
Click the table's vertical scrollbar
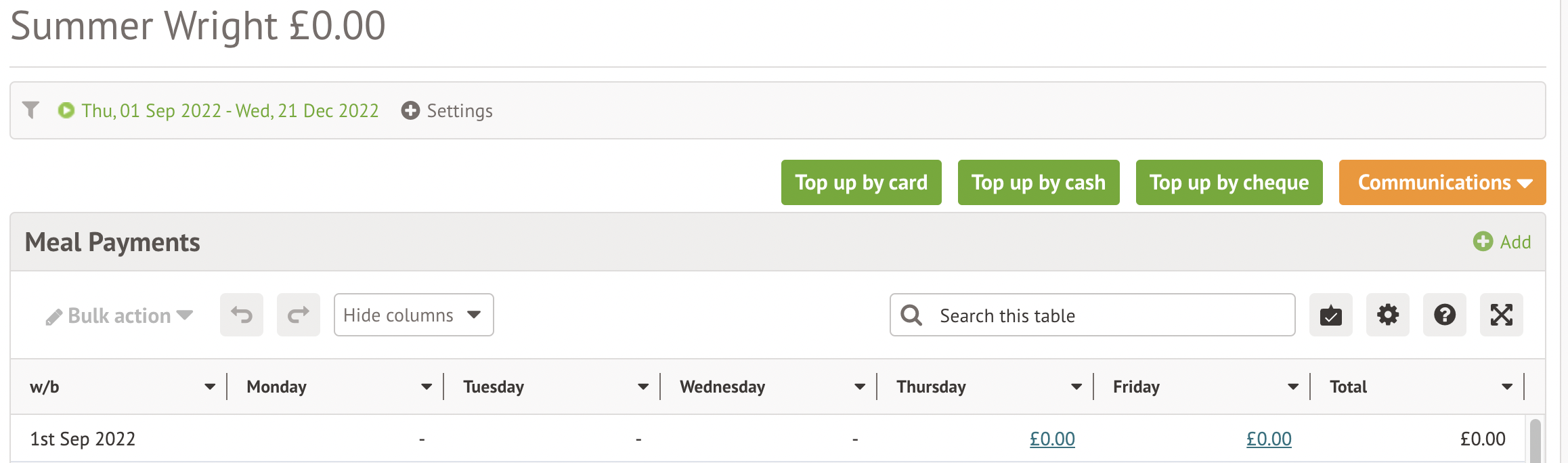(1535, 440)
